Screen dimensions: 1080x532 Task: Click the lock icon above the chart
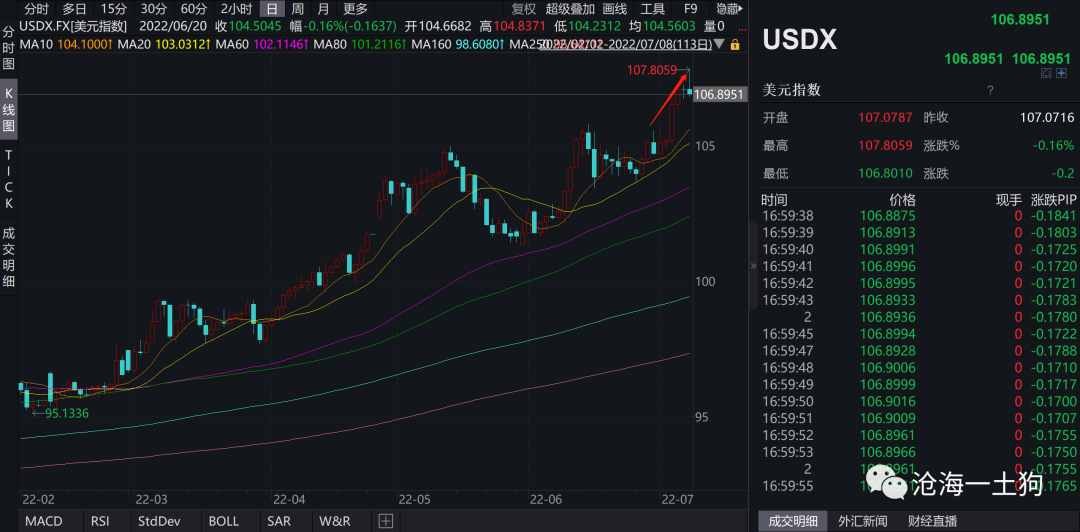735,45
